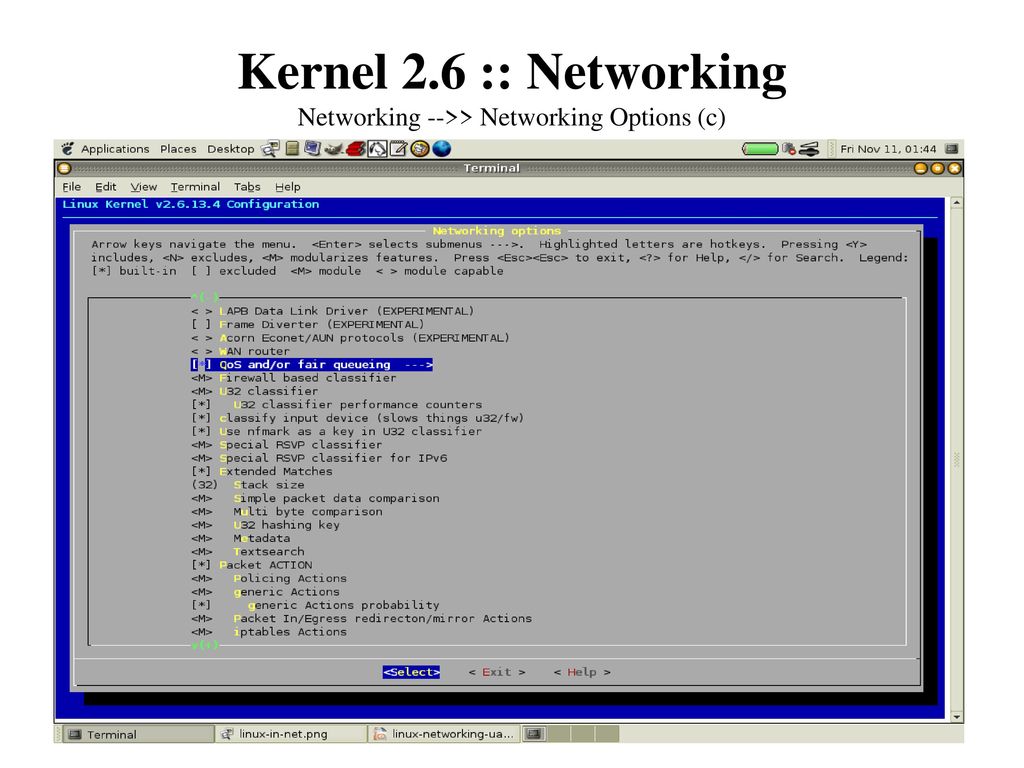Viewport: 1024px width, 768px height.
Task: Toggle LAPB Data Link Driver option
Action: pyautogui.click(x=333, y=311)
